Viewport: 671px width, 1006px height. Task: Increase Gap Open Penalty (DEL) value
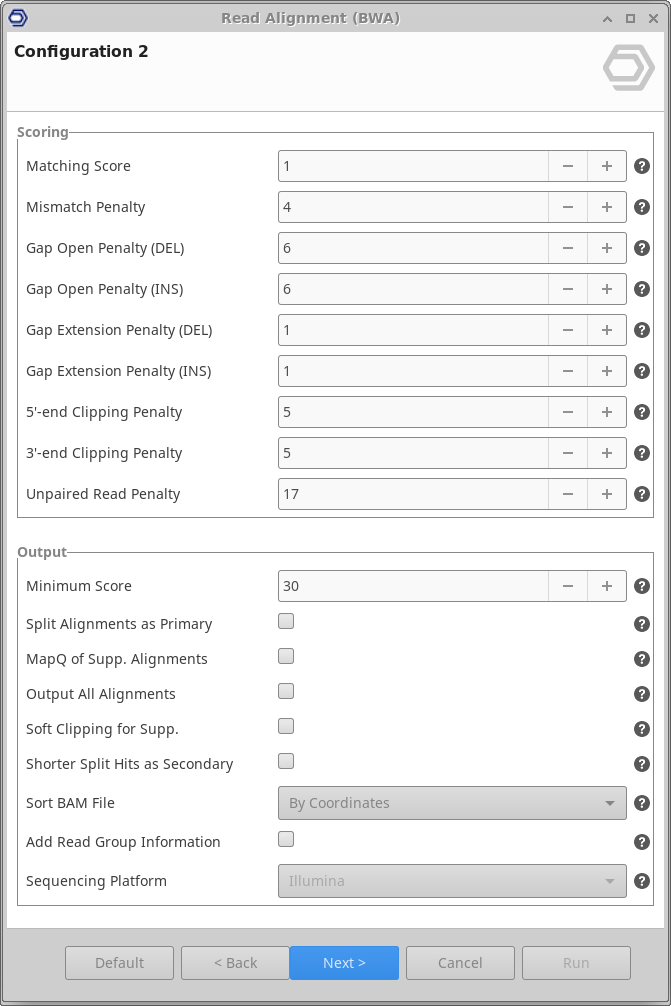[606, 248]
